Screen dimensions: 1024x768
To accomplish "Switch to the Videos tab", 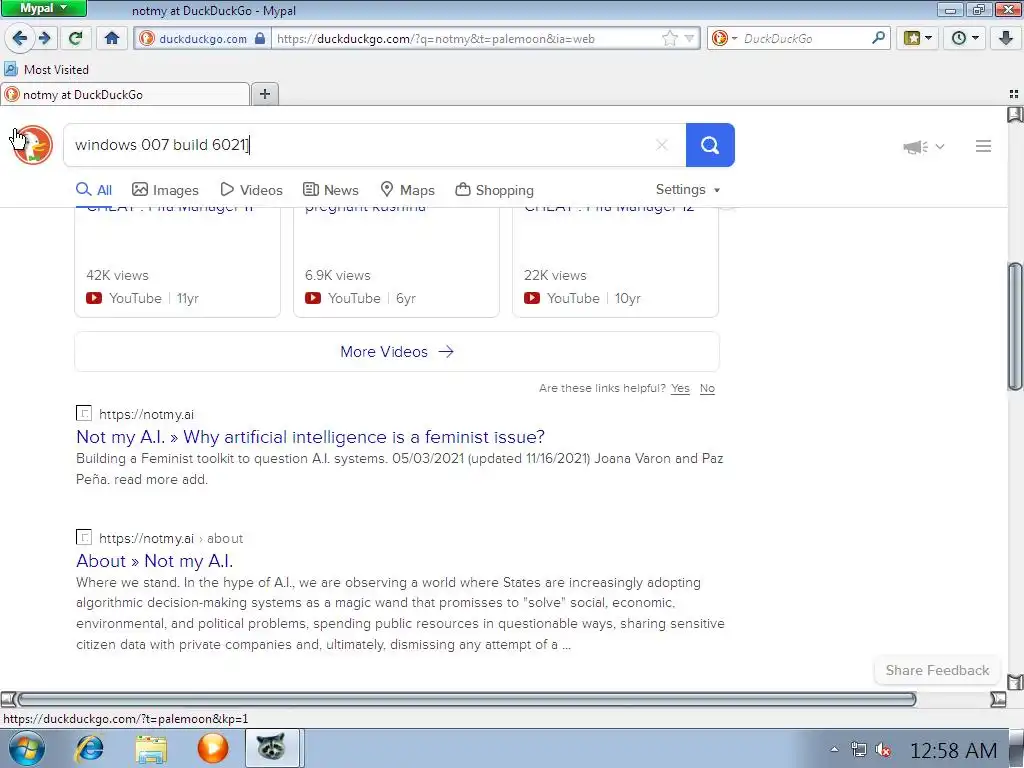I will coord(251,190).
